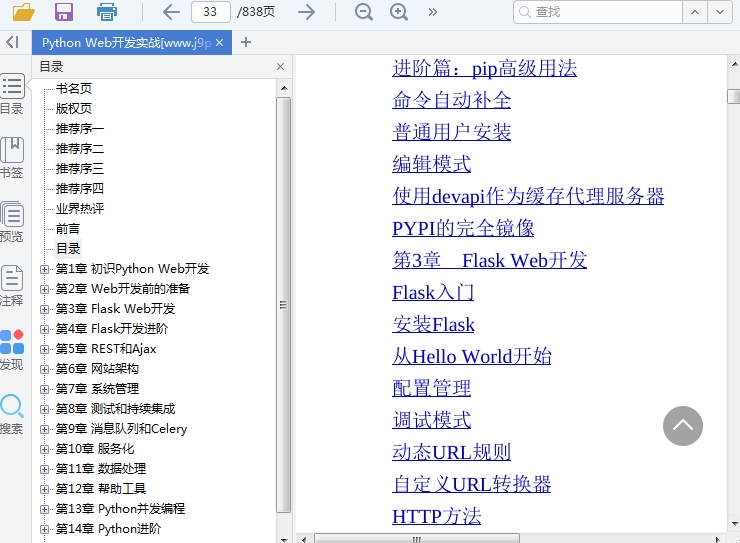Viewport: 740px width, 543px height.
Task: Expand 第1章 初识Python Web开发 node
Action: click(44, 269)
